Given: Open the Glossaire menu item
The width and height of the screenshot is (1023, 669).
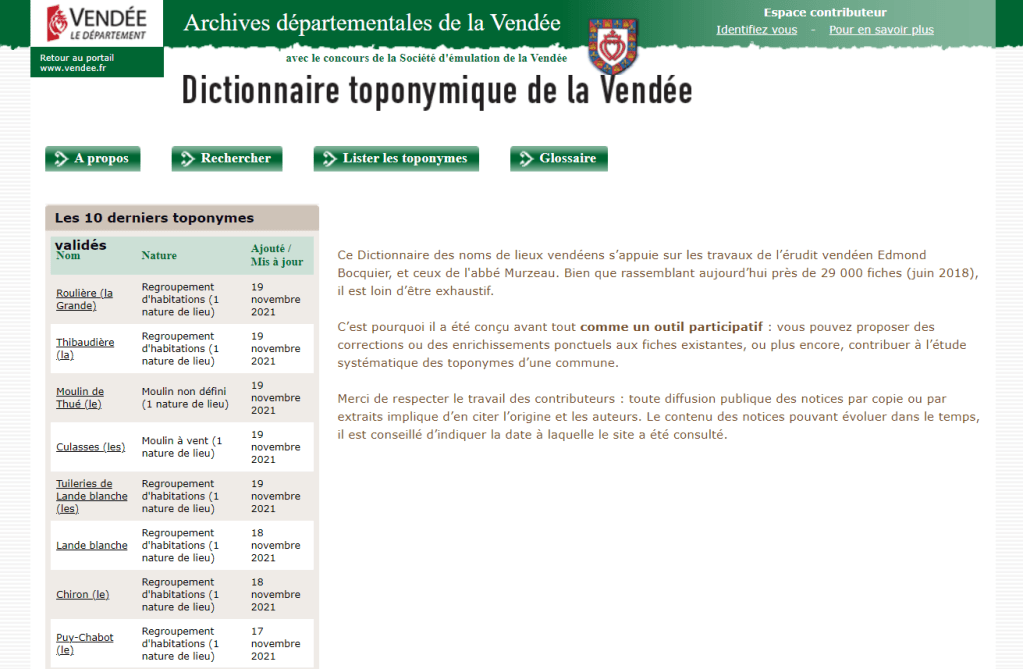Looking at the screenshot, I should [567, 159].
